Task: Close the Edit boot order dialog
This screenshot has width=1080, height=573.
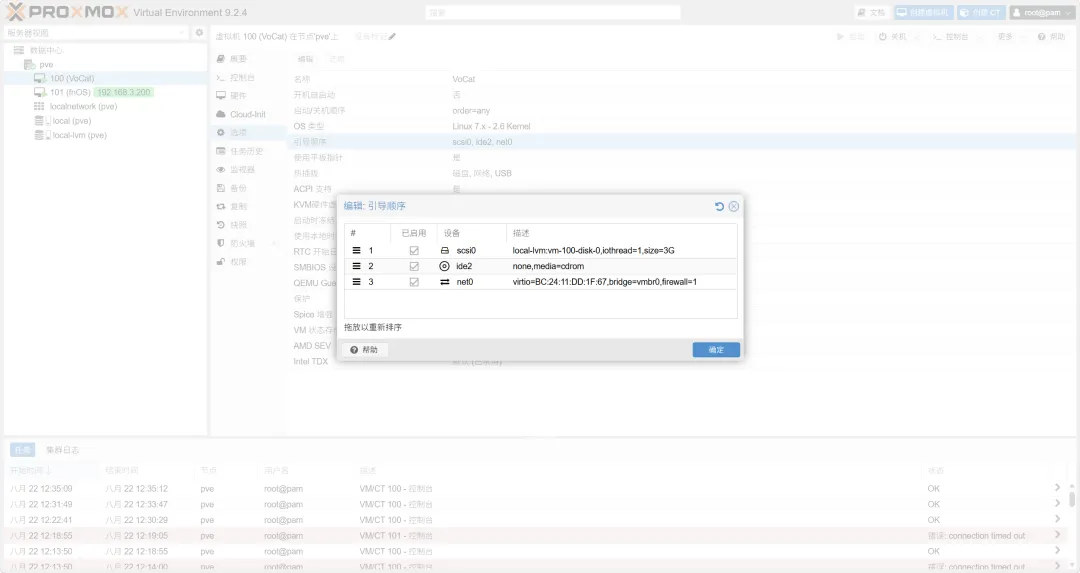Action: (734, 206)
